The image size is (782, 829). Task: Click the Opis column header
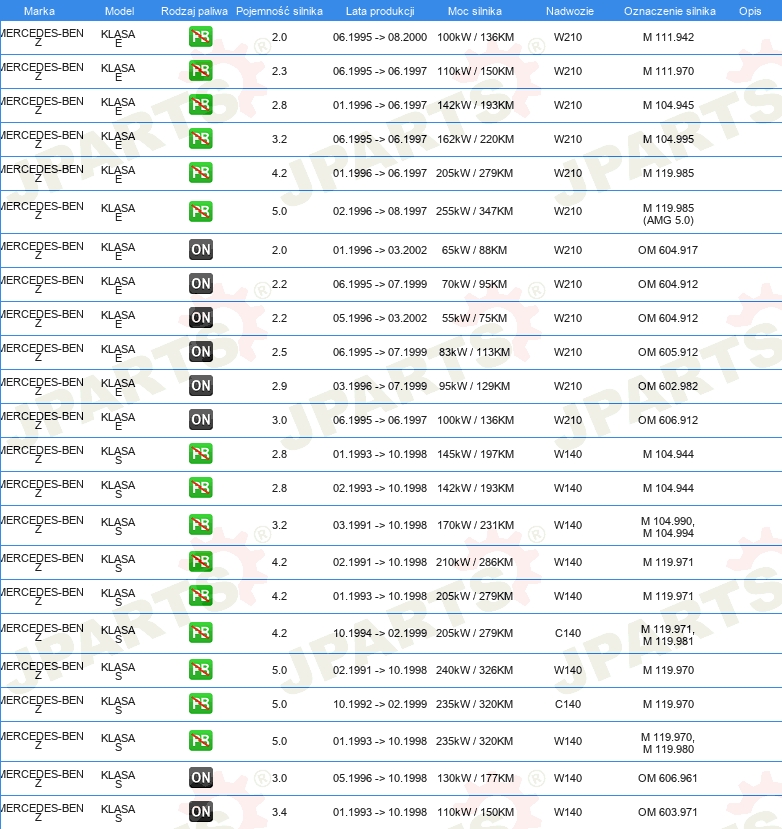(x=750, y=11)
